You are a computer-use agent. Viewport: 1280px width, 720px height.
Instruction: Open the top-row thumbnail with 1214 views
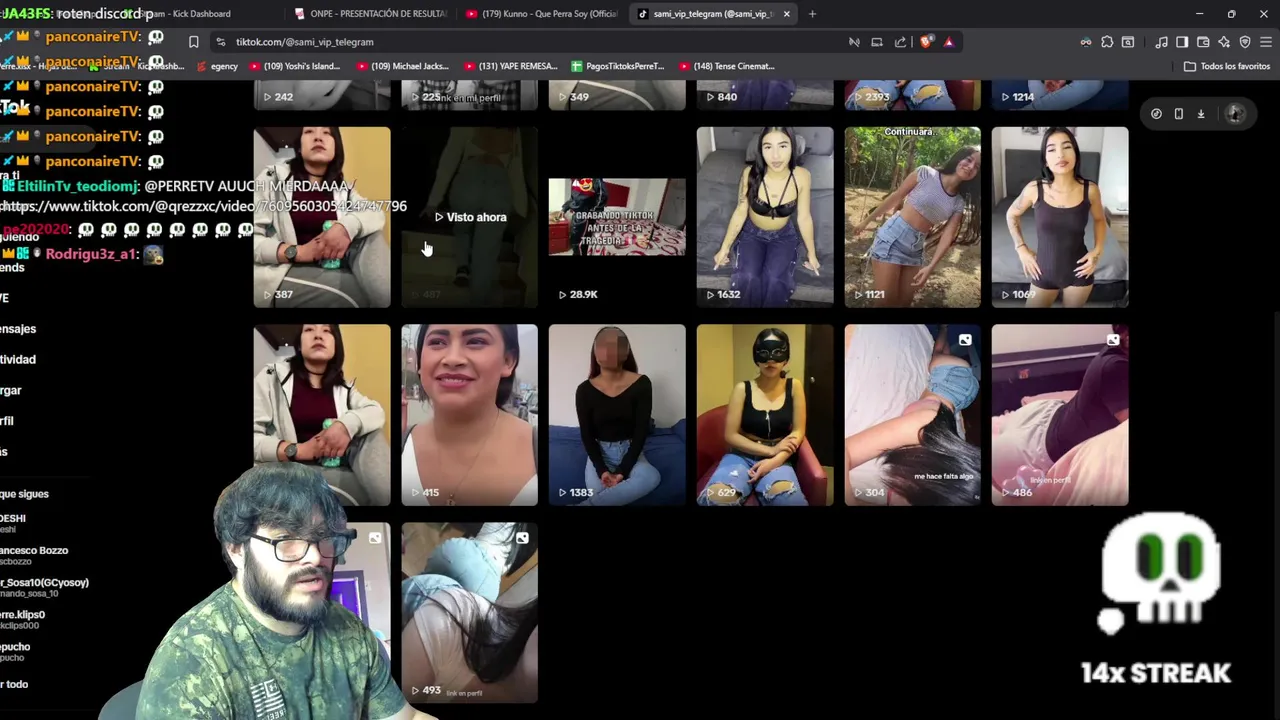1060,95
